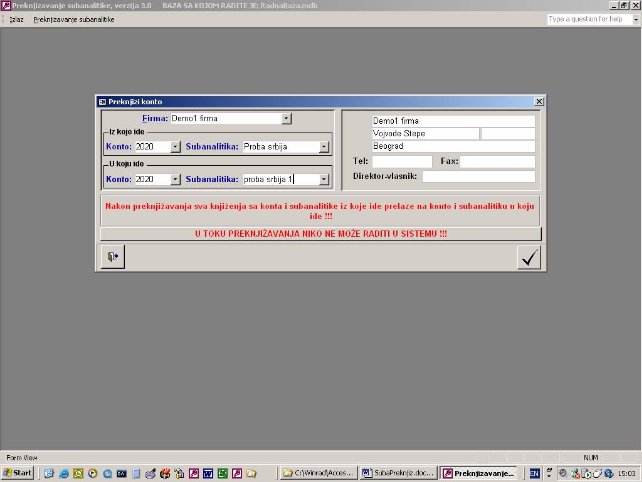Confirm with the checkmark button
The height and width of the screenshot is (482, 642).
(x=529, y=257)
